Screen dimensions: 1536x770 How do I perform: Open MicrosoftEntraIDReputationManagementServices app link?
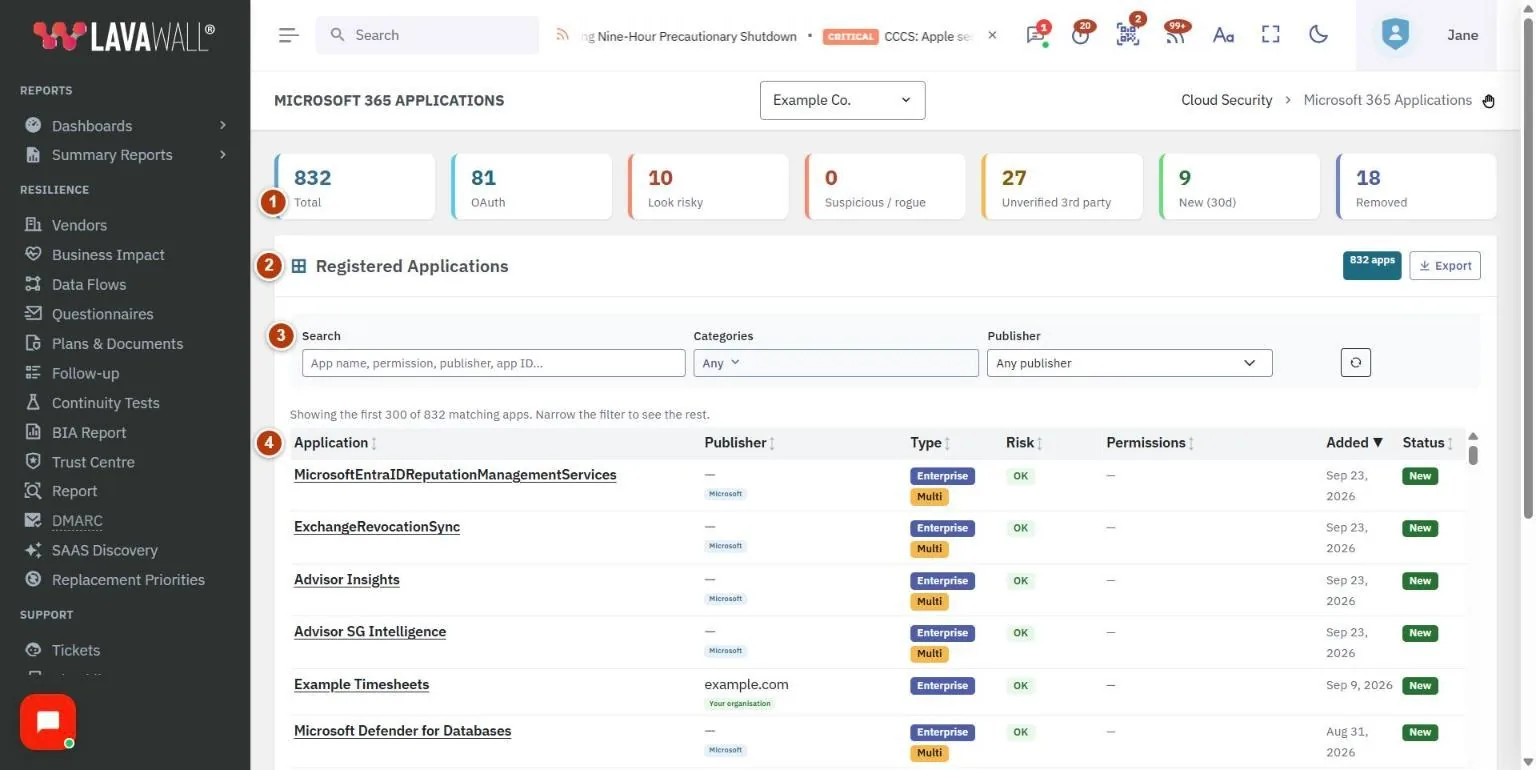click(x=455, y=475)
